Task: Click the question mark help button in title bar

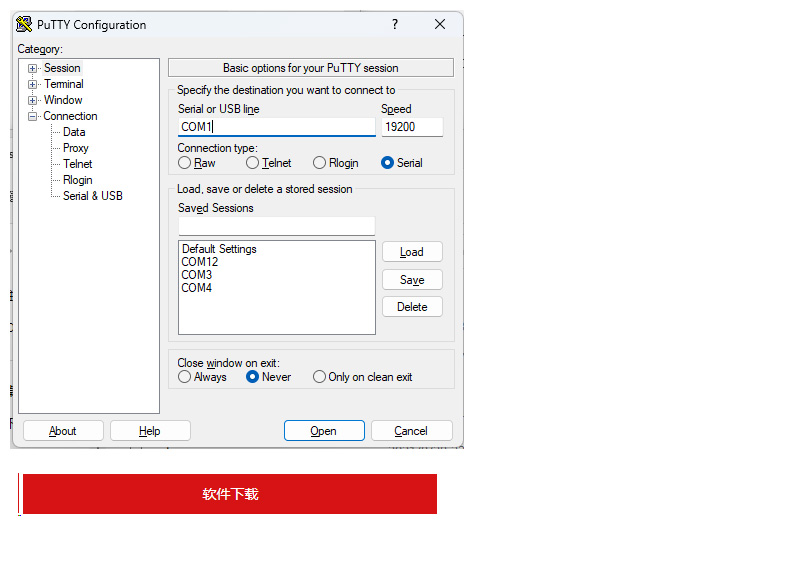Action: click(x=395, y=24)
